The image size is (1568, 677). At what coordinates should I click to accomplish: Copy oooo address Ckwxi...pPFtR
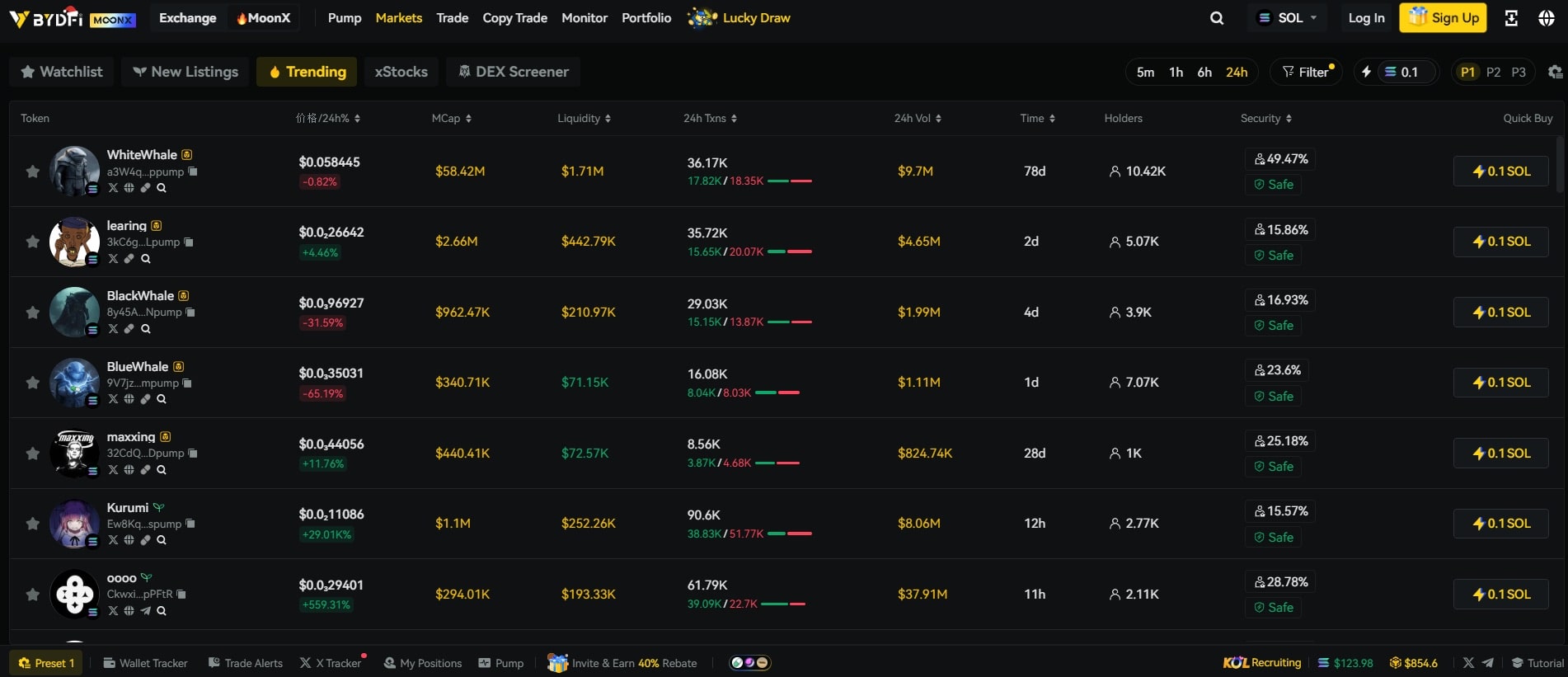181,594
